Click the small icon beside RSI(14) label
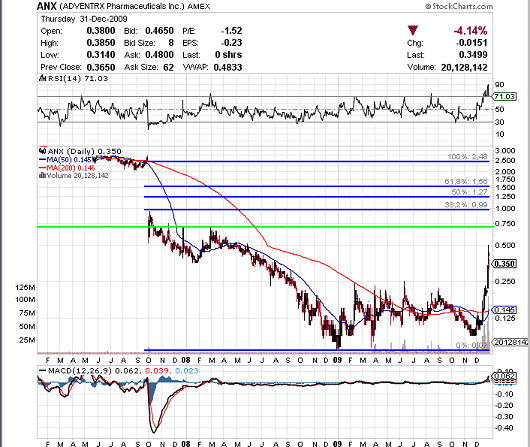The image size is (530, 447). (42, 78)
